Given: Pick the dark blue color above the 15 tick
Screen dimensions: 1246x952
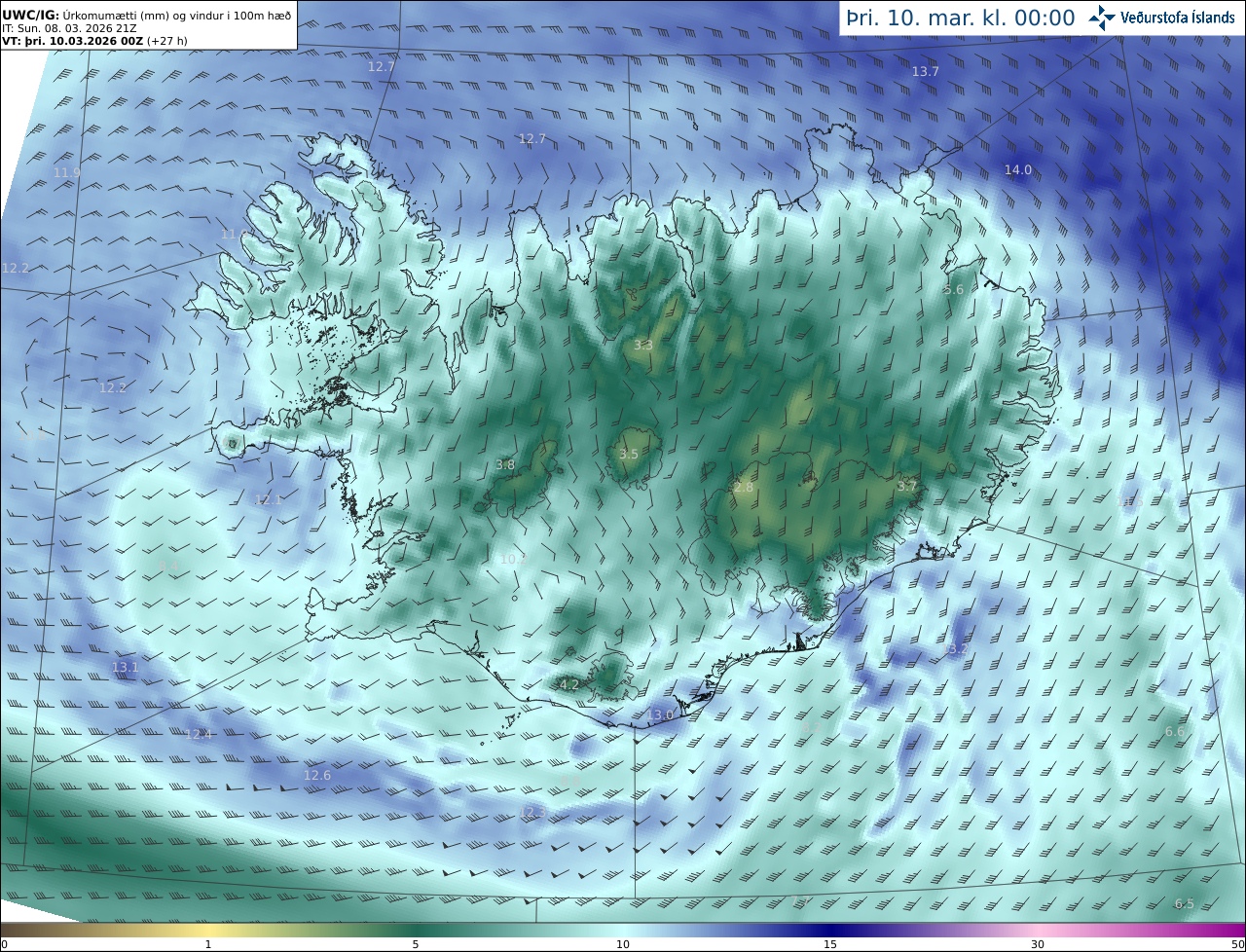Looking at the screenshot, I should (x=830, y=930).
